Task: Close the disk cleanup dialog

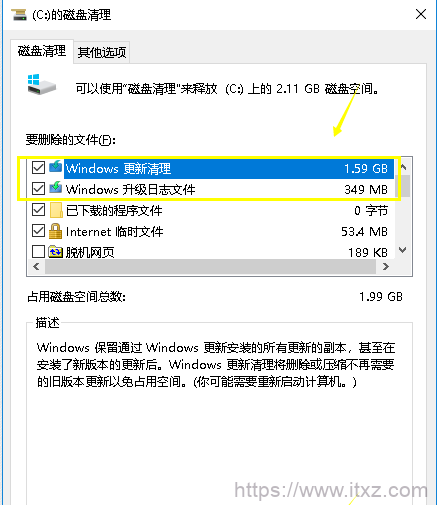Action: tap(421, 14)
